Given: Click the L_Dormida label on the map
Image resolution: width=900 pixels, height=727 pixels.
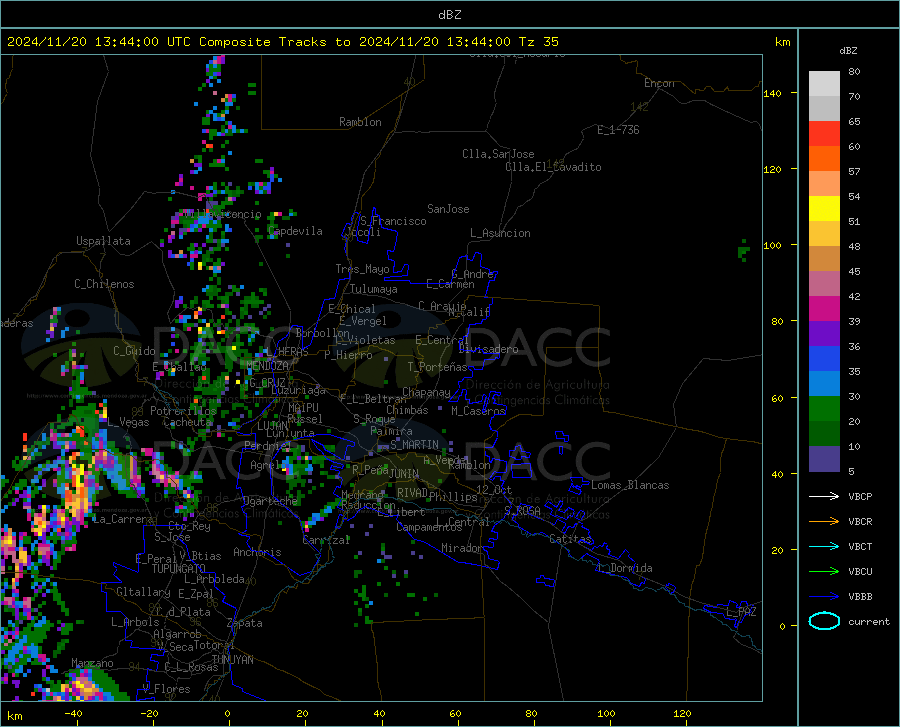Looking at the screenshot, I should click(624, 568).
